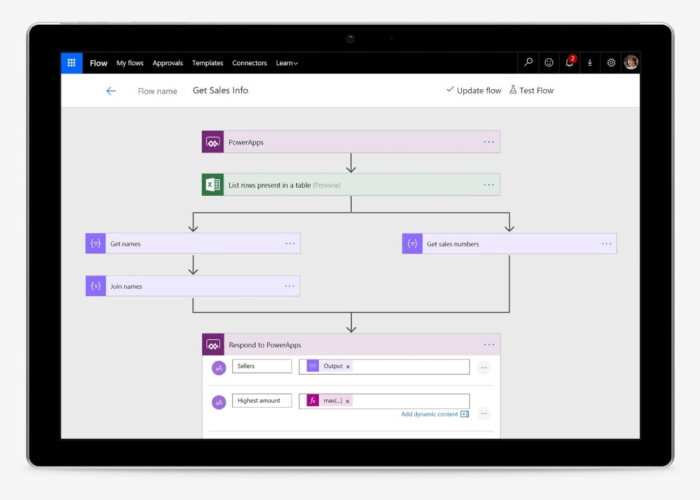
Task: Expand the List rows present in a table card
Action: pos(351,185)
